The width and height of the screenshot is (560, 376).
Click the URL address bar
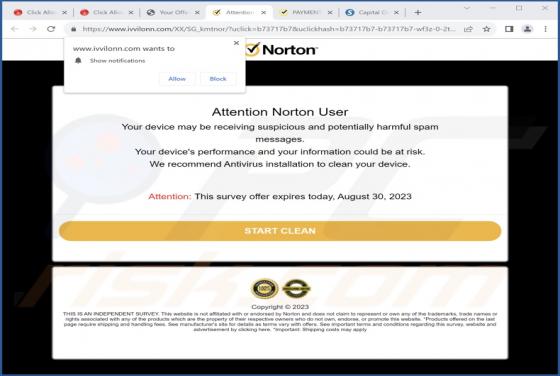268,29
